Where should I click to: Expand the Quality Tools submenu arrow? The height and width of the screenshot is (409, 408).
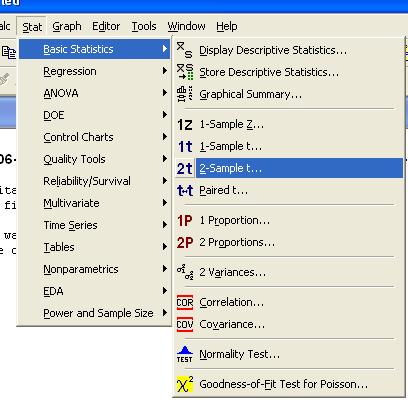[x=165, y=159]
